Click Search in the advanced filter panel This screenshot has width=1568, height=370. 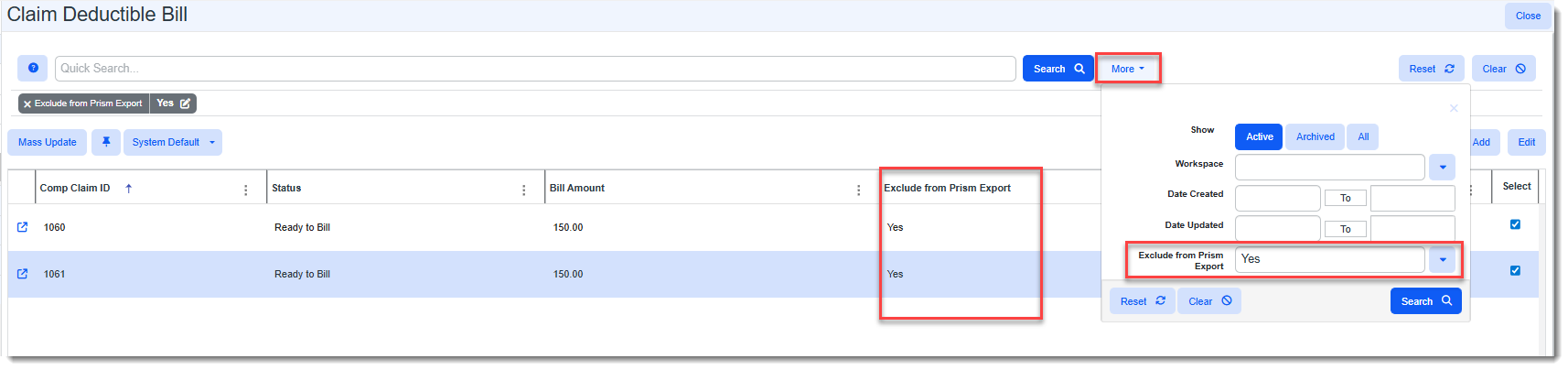tap(1425, 301)
